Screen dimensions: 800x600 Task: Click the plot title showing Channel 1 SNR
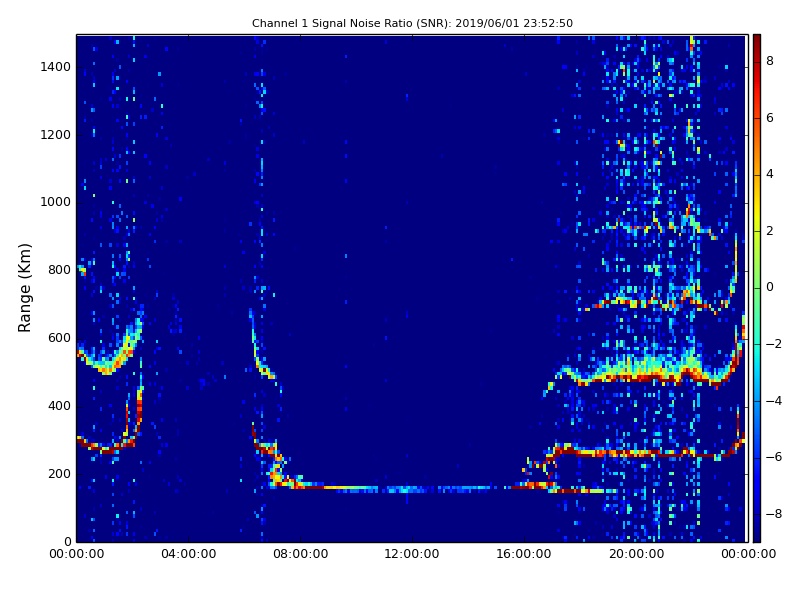[x=412, y=23]
